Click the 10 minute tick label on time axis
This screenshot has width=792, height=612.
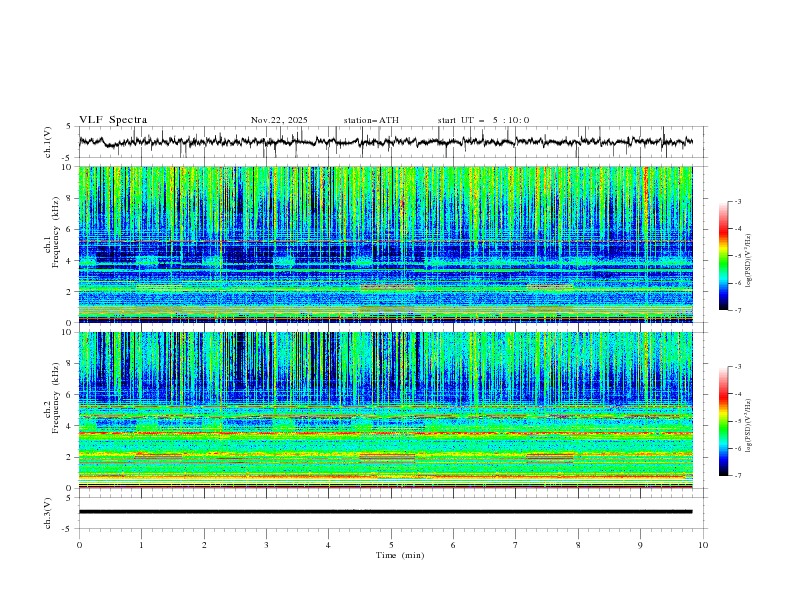tap(703, 545)
